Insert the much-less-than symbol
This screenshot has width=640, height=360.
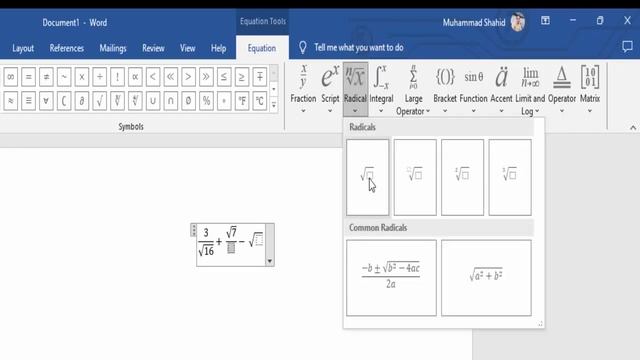tap(171, 77)
